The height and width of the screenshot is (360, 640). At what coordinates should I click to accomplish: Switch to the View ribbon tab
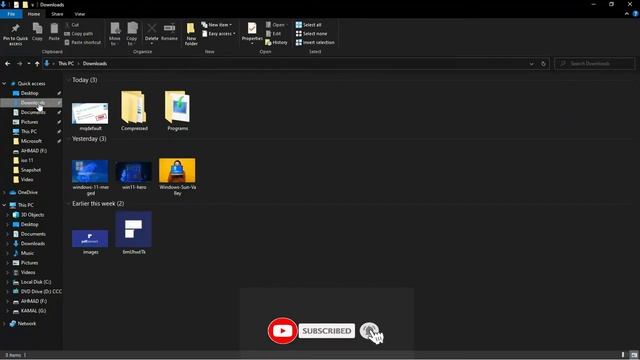pyautogui.click(x=80, y=14)
